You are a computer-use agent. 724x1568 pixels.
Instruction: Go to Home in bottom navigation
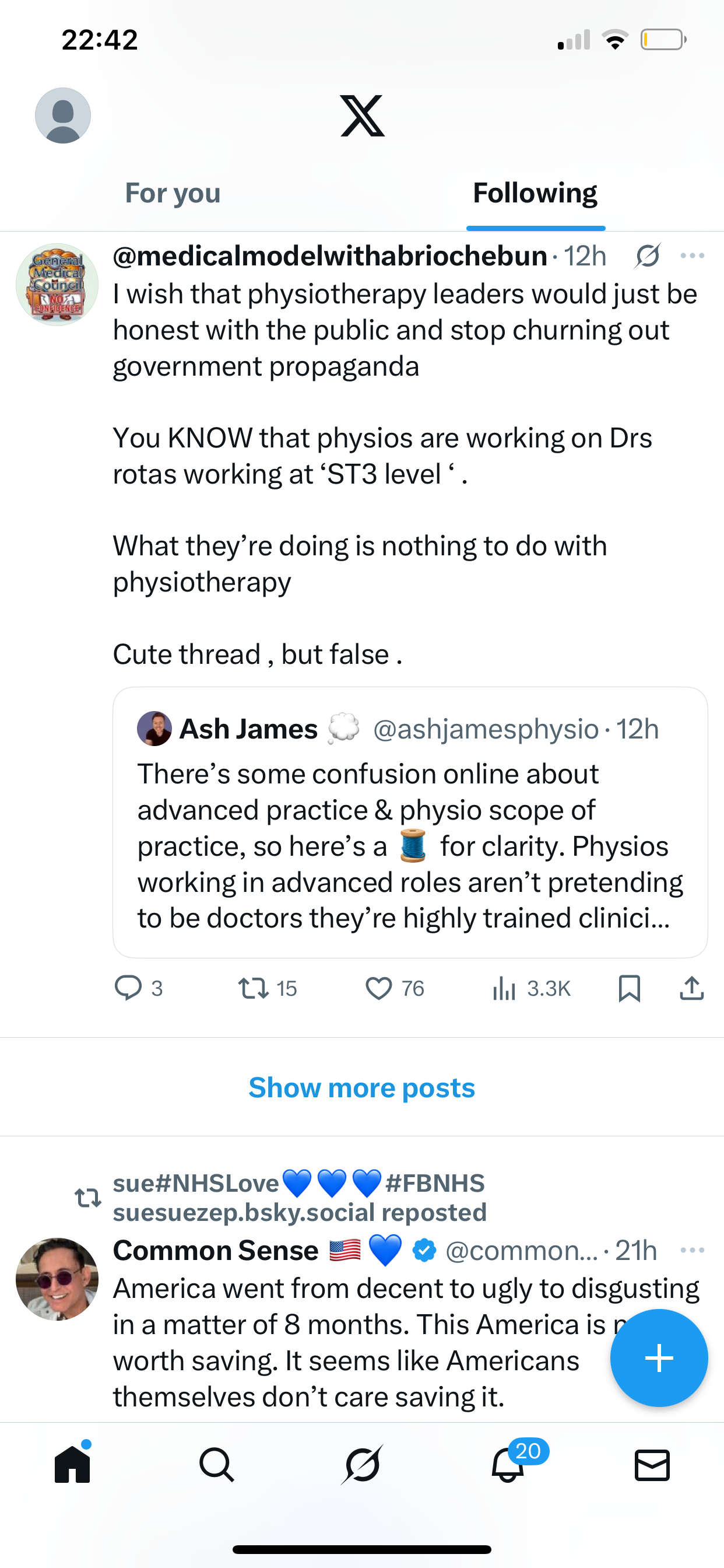[72, 1465]
